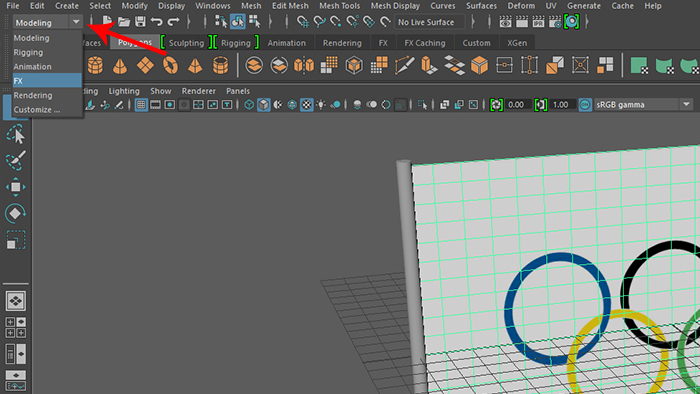Create a polygon pyramid from shelf

tap(195, 66)
